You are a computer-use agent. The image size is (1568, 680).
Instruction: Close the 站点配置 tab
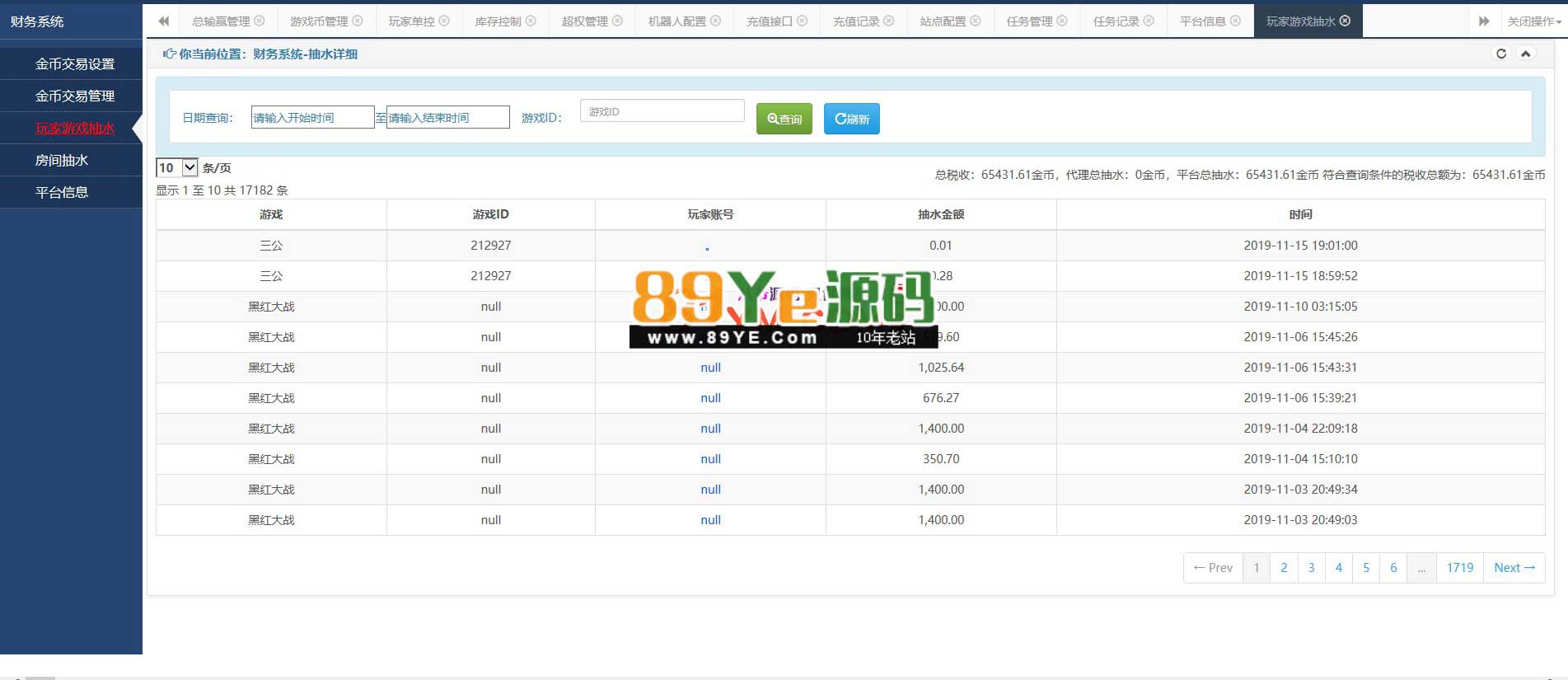tap(976, 21)
